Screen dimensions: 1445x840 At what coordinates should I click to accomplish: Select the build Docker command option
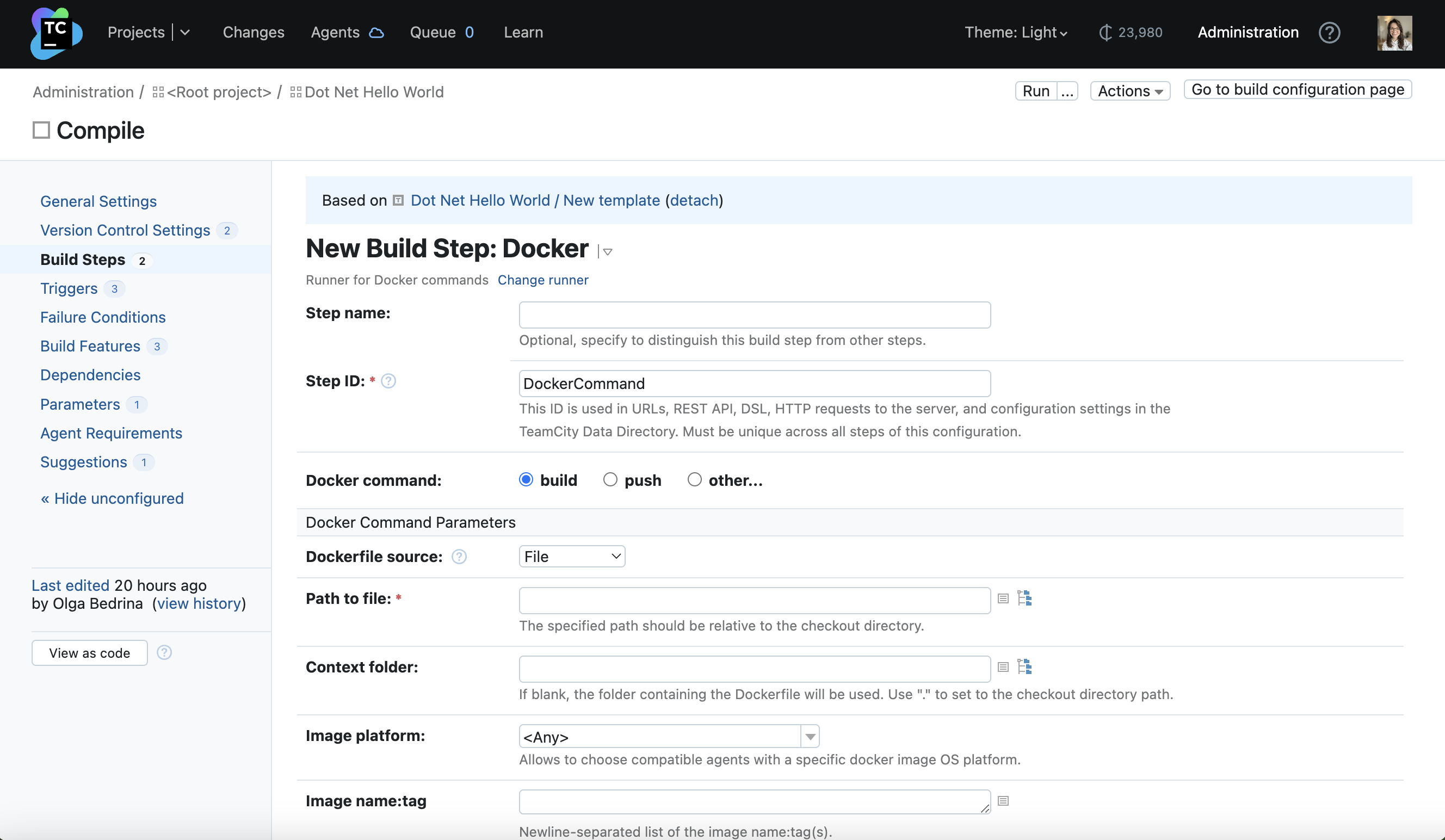(x=525, y=479)
